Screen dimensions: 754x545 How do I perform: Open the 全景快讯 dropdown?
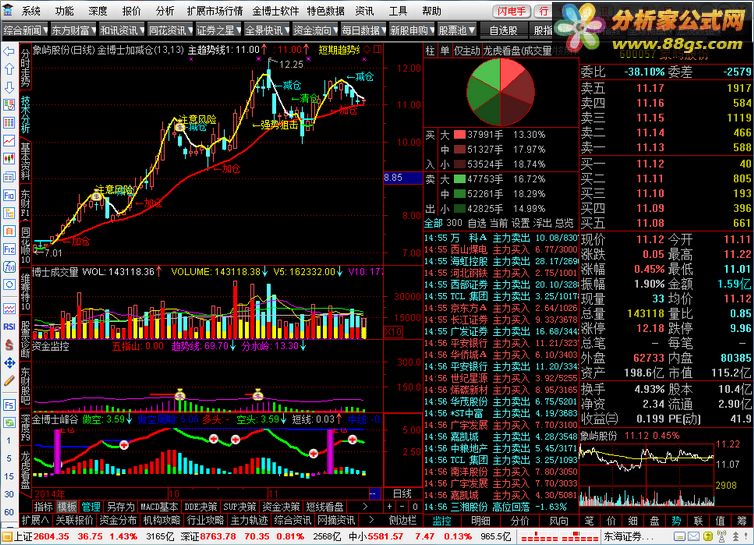coord(267,30)
